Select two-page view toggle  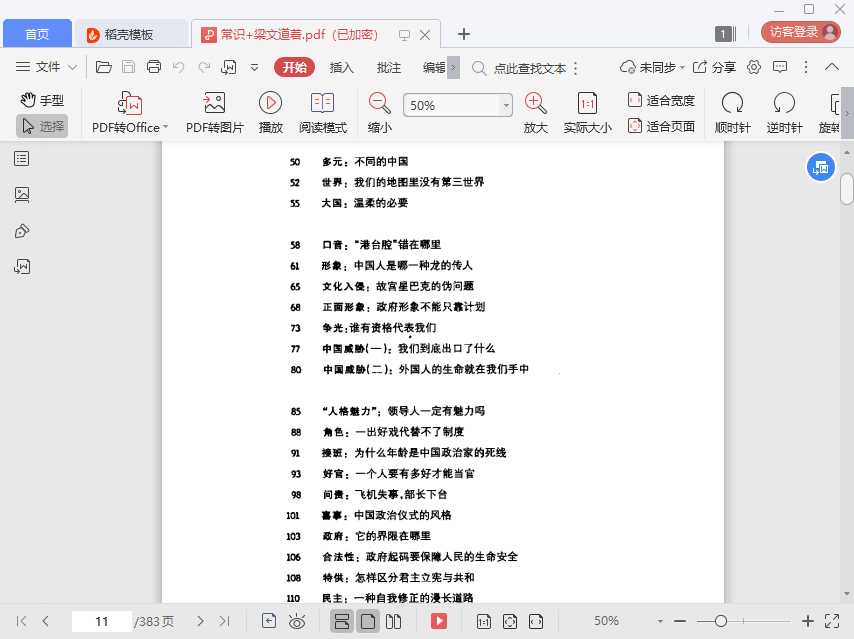pos(393,621)
